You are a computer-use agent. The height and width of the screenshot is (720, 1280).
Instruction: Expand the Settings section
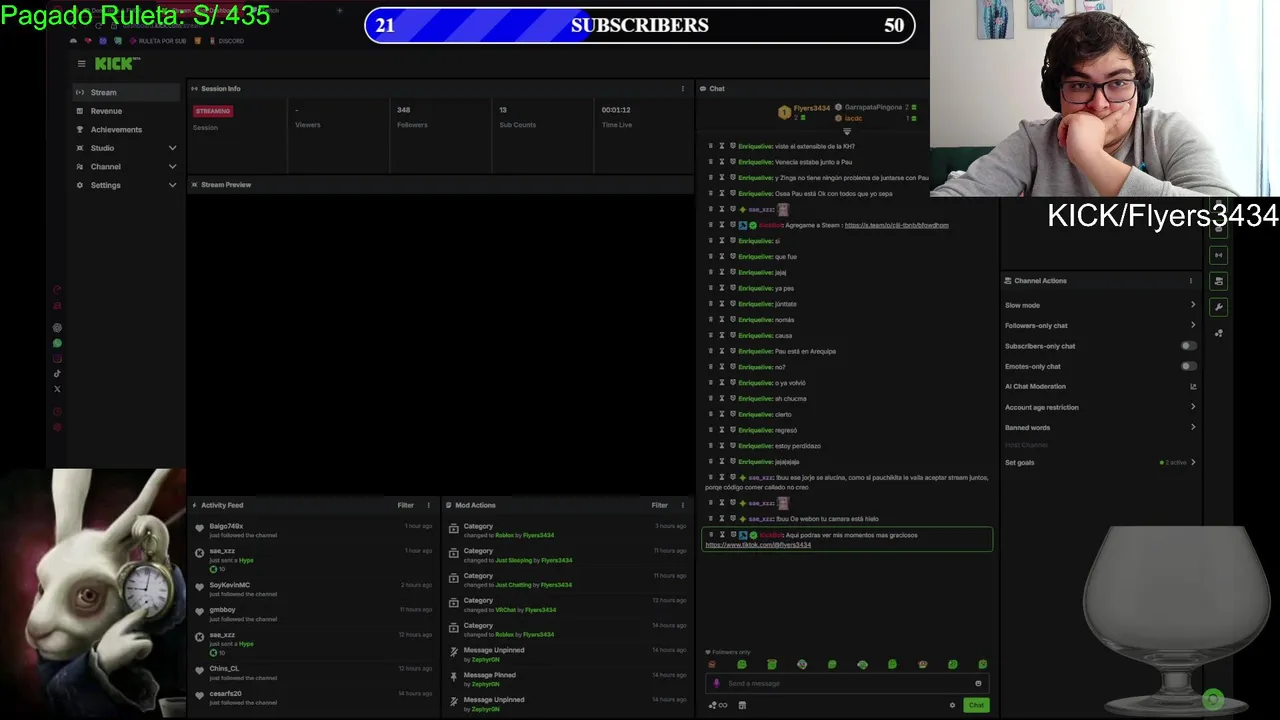coord(126,185)
